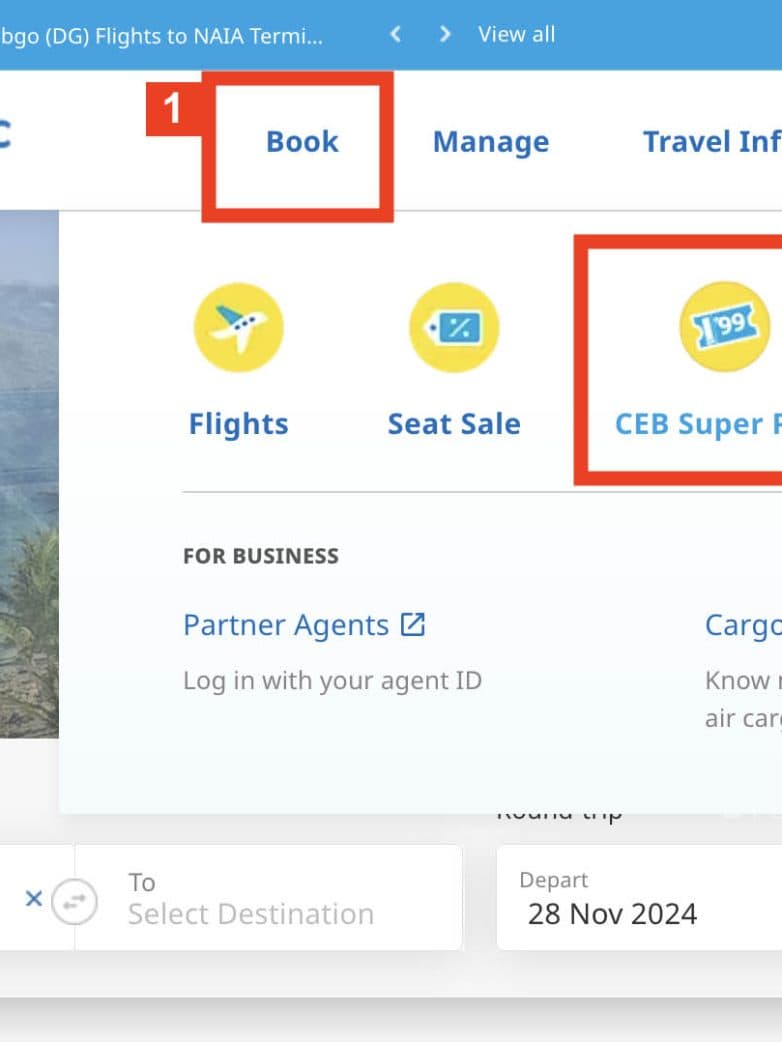Image resolution: width=782 pixels, height=1042 pixels.
Task: Click the Flights airplane icon
Action: [238, 327]
